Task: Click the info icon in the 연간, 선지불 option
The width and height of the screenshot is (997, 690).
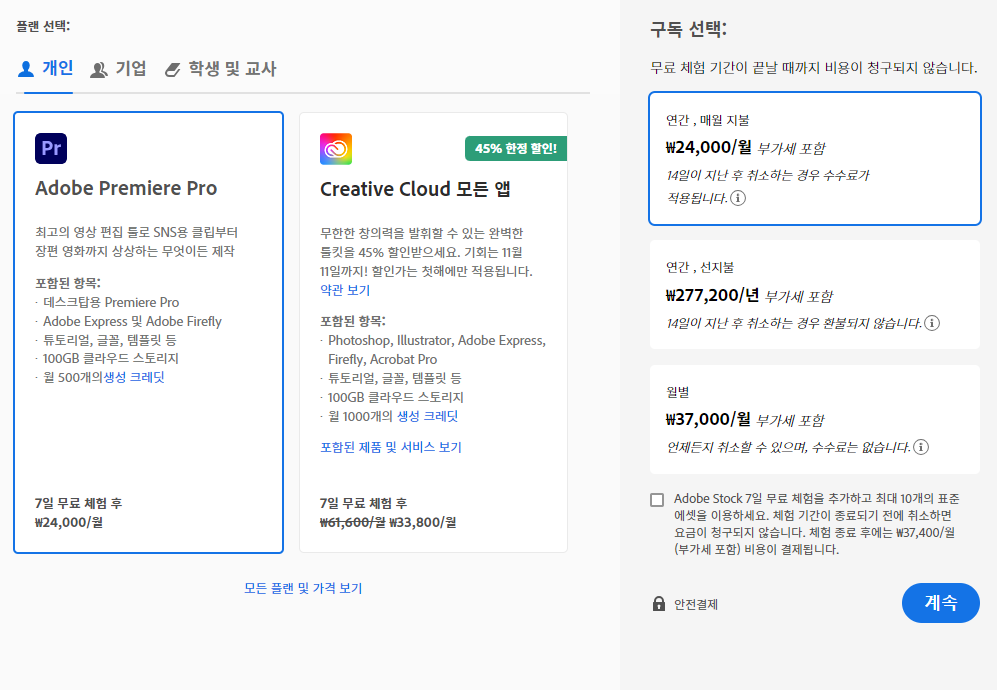Action: 932,323
